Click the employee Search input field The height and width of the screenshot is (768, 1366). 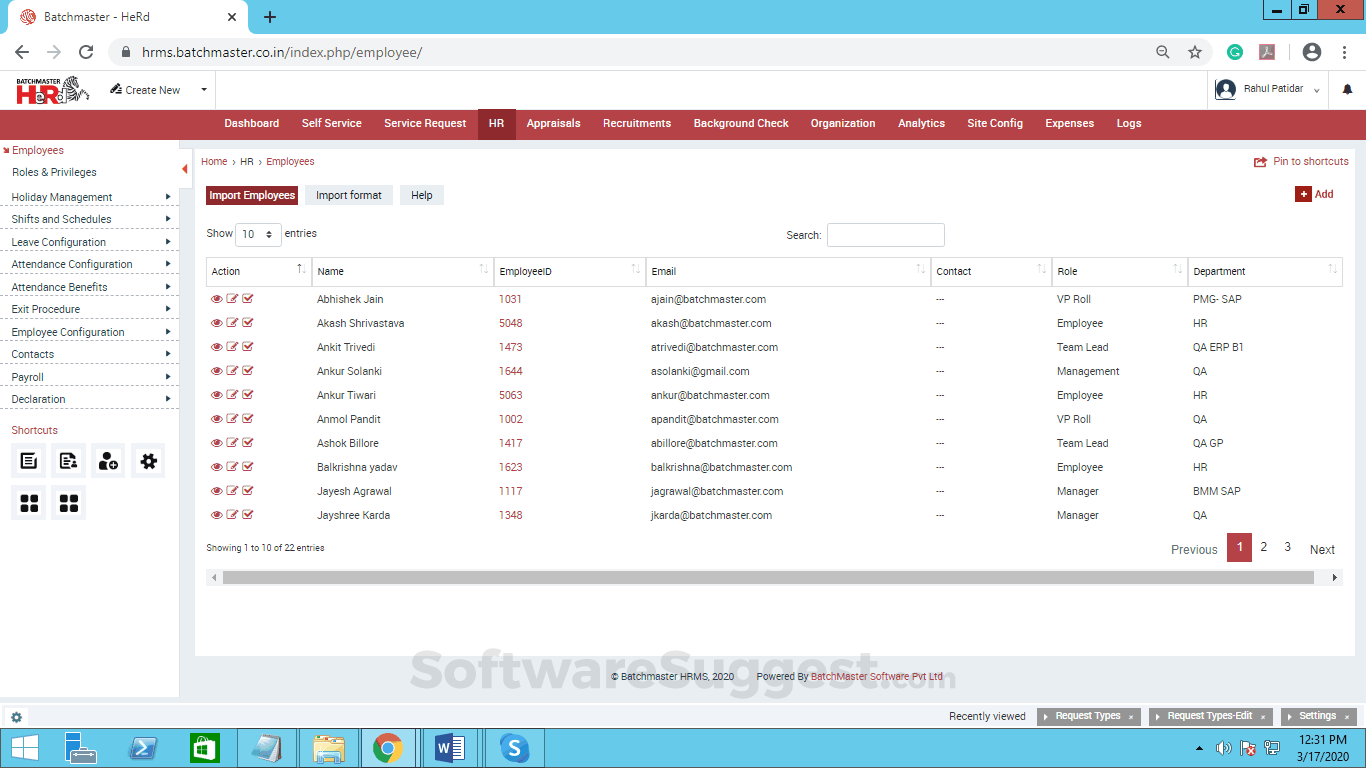(x=885, y=235)
